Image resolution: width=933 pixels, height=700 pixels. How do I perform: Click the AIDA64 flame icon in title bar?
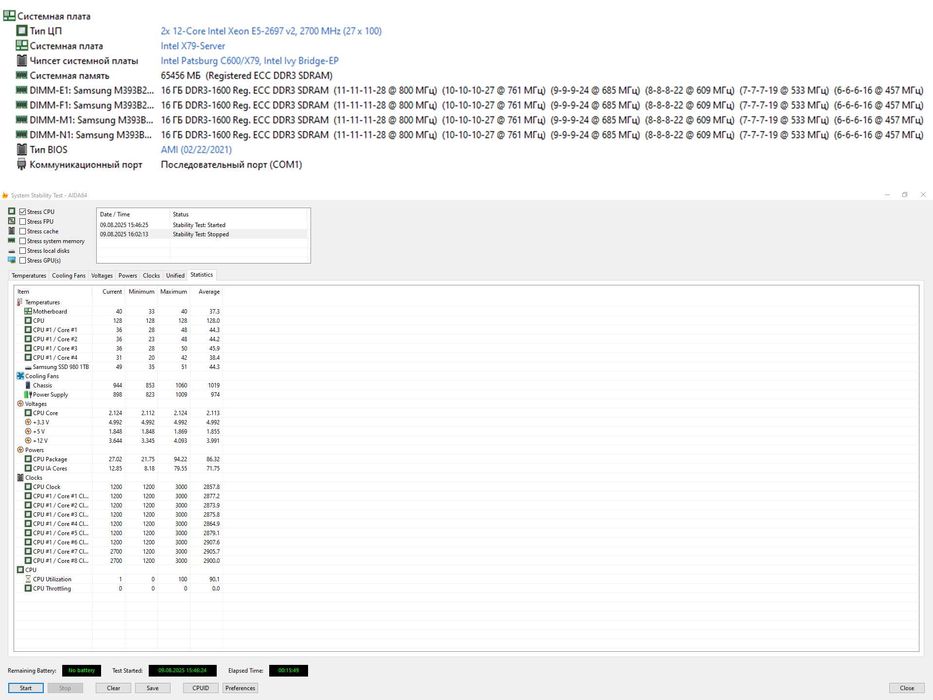[5, 195]
